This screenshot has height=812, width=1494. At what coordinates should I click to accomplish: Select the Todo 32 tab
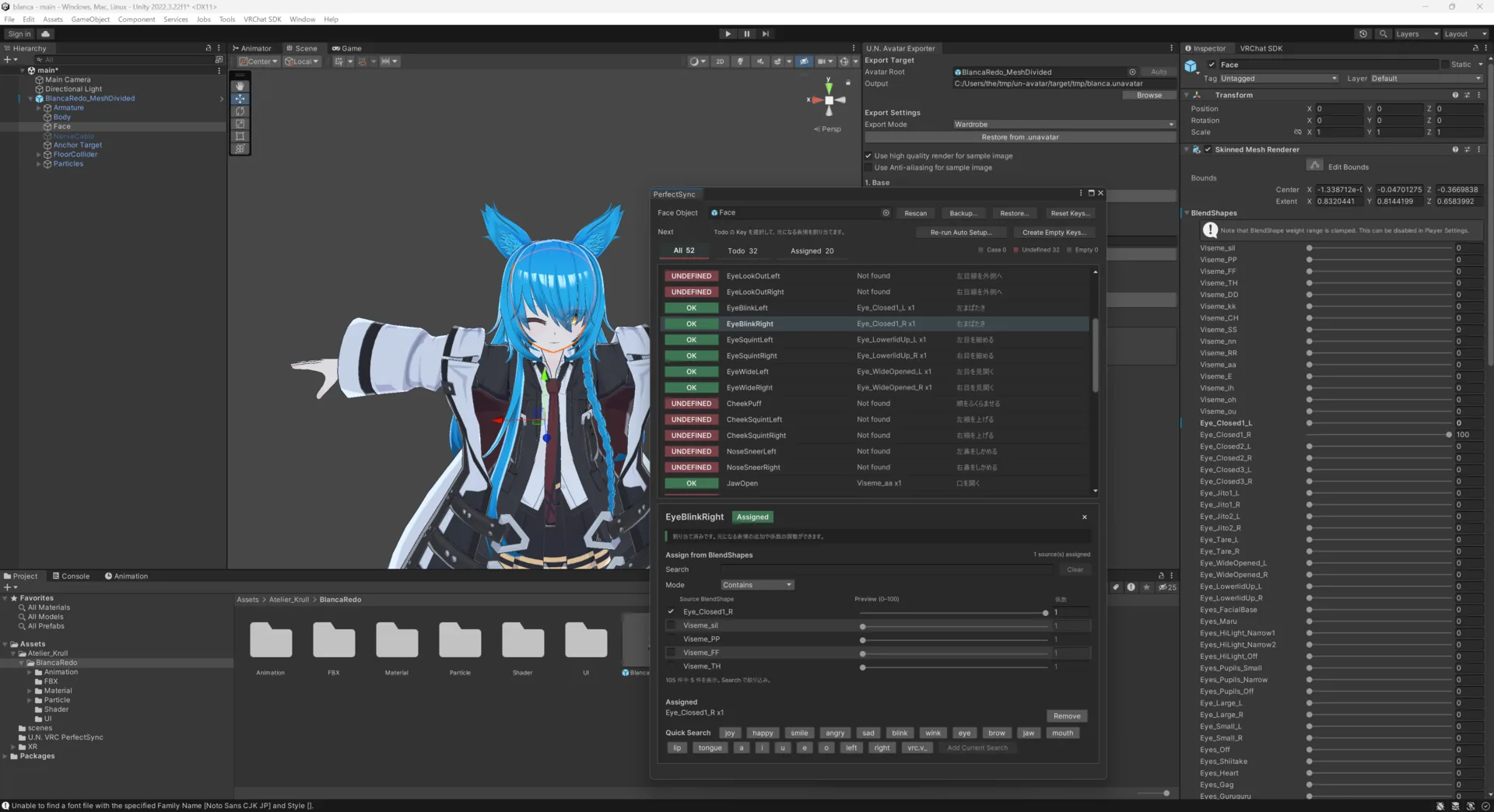tap(742, 250)
